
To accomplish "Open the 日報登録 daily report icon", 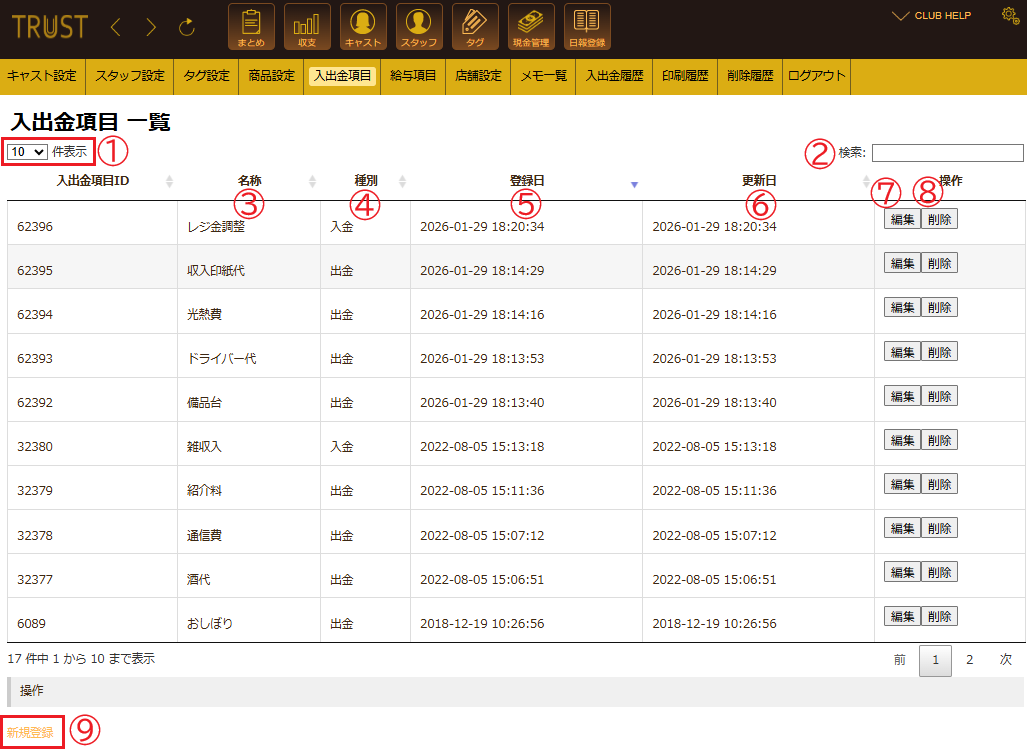I will (x=587, y=27).
